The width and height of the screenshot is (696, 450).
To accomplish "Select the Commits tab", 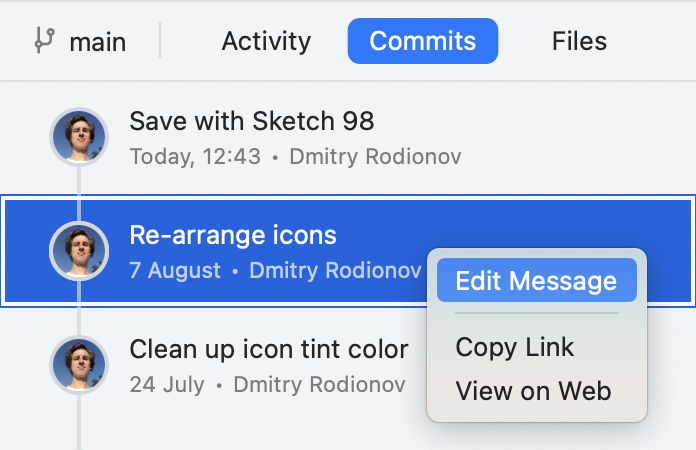I will coord(423,41).
